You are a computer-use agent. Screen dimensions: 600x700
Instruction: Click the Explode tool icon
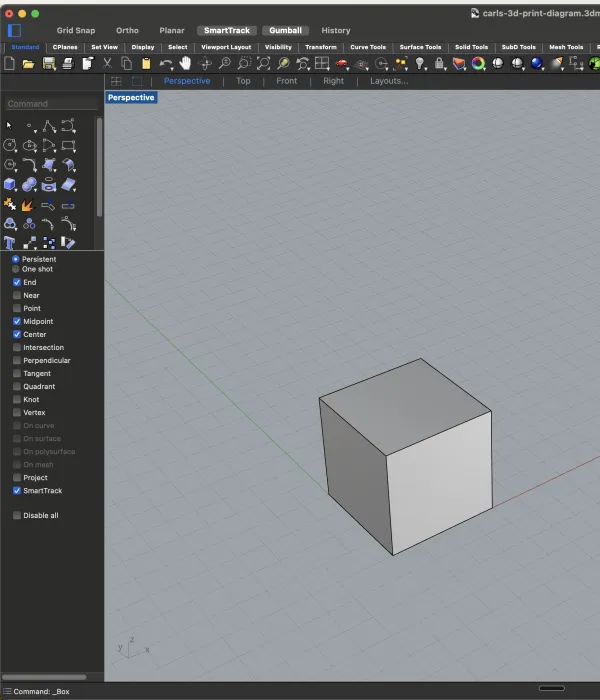pyautogui.click(x=28, y=204)
